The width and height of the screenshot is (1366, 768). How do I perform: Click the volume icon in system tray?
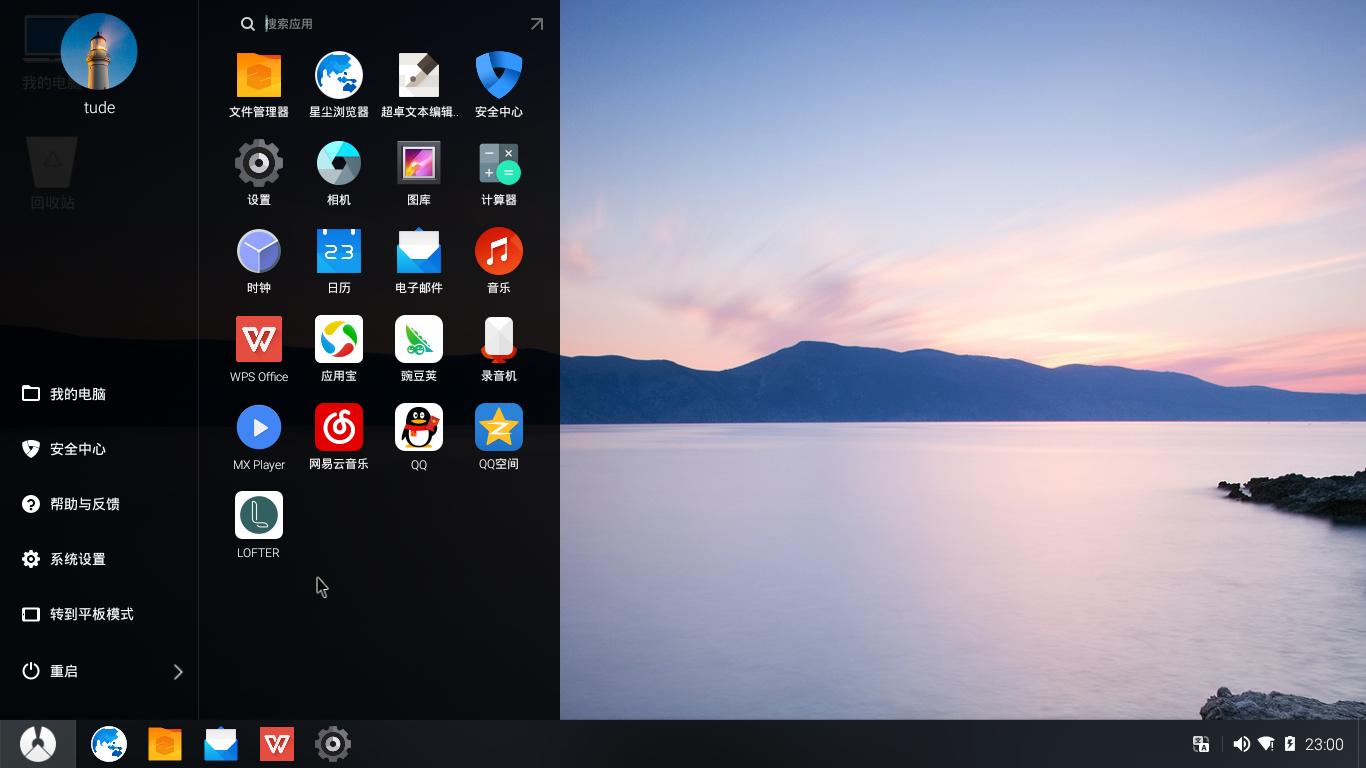[1241, 744]
